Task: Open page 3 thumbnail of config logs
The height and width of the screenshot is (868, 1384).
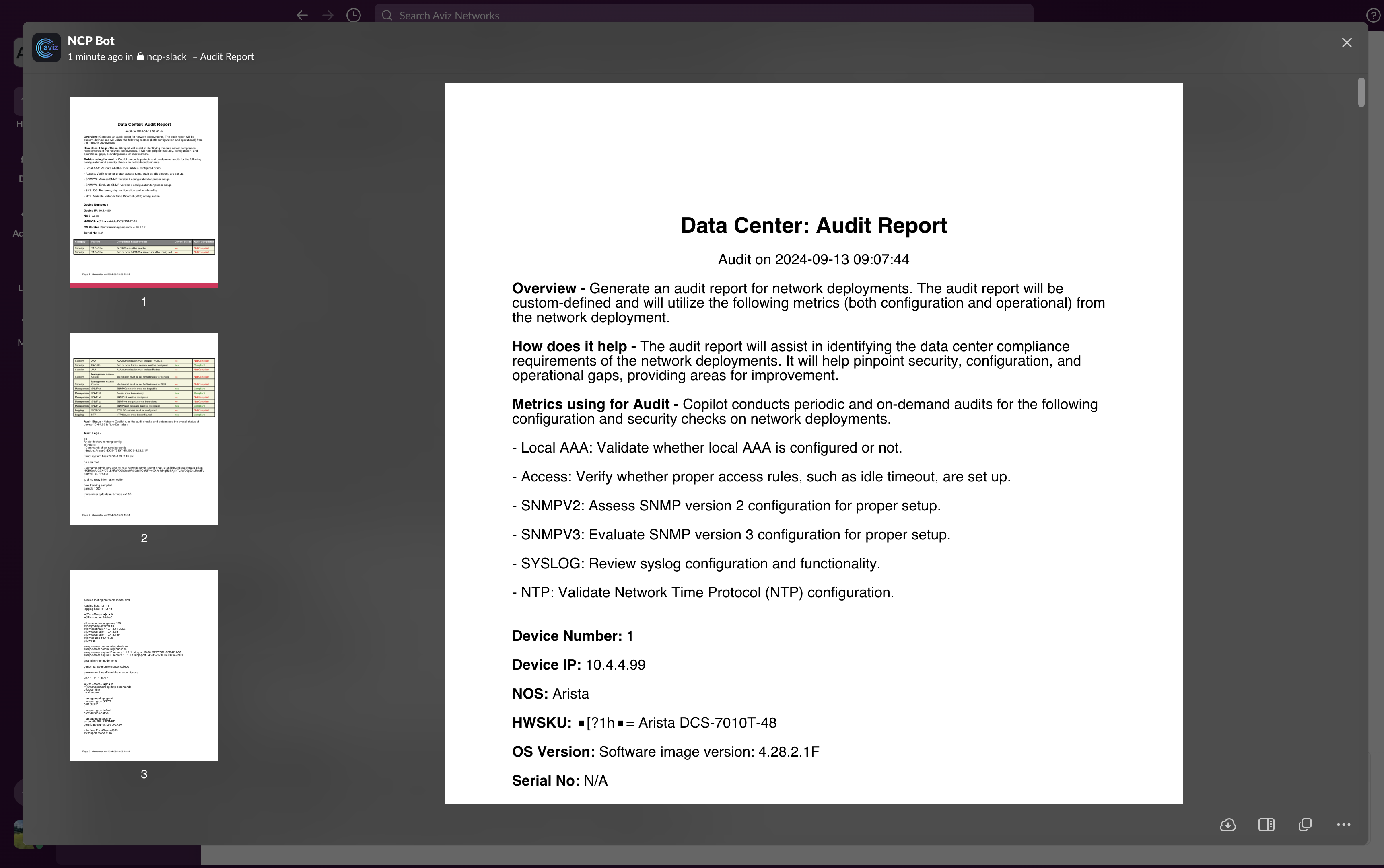Action: (x=144, y=665)
